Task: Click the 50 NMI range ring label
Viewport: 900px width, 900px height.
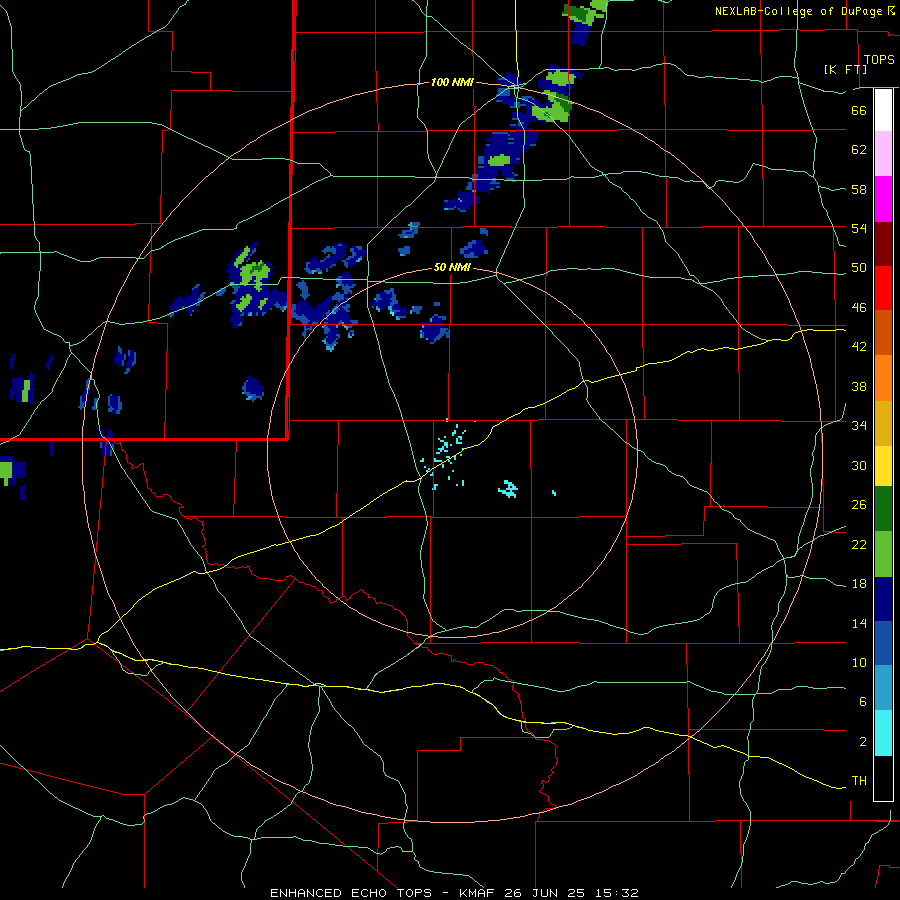Action: click(452, 267)
